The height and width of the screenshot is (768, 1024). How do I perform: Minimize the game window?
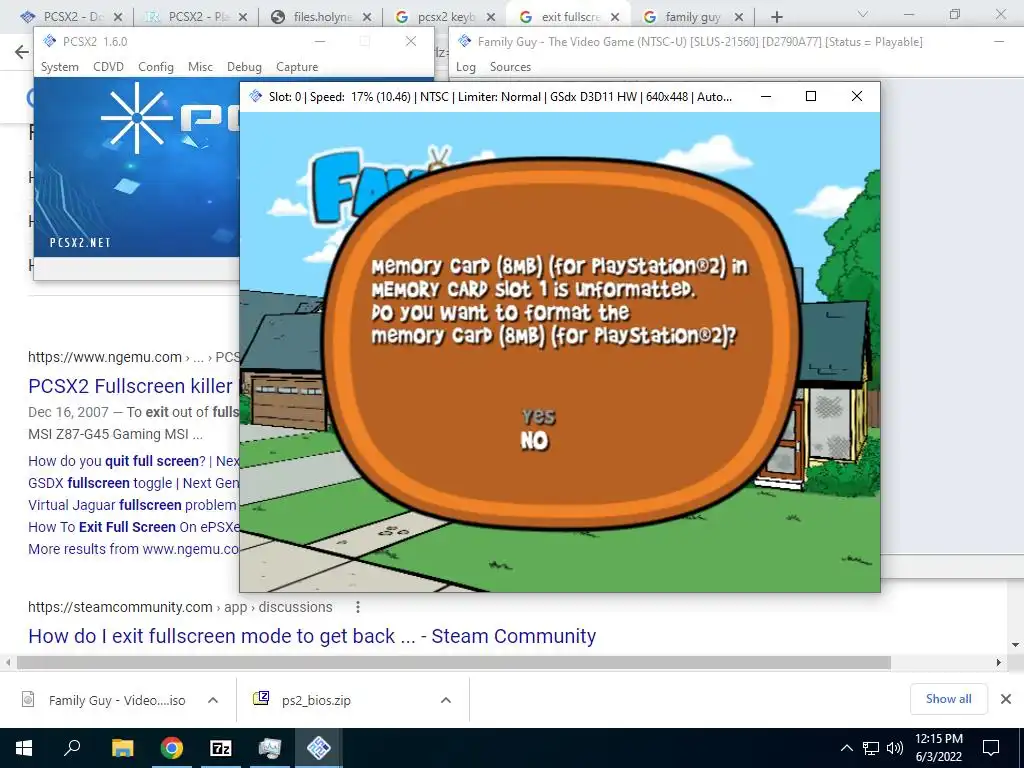(766, 97)
